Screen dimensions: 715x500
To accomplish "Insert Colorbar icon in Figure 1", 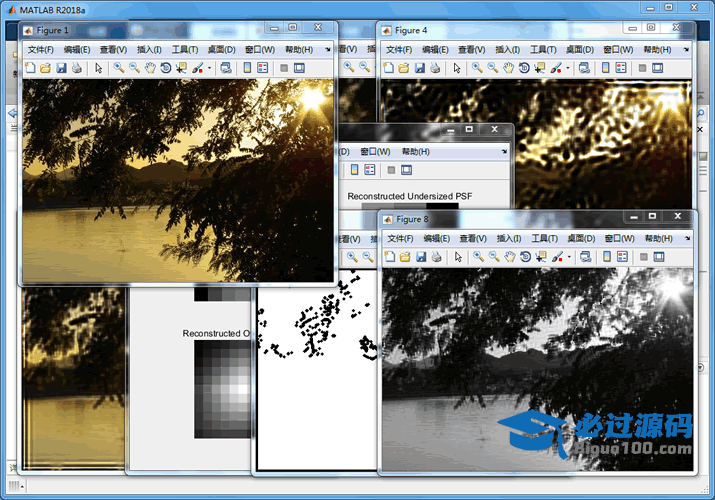I will [x=247, y=68].
